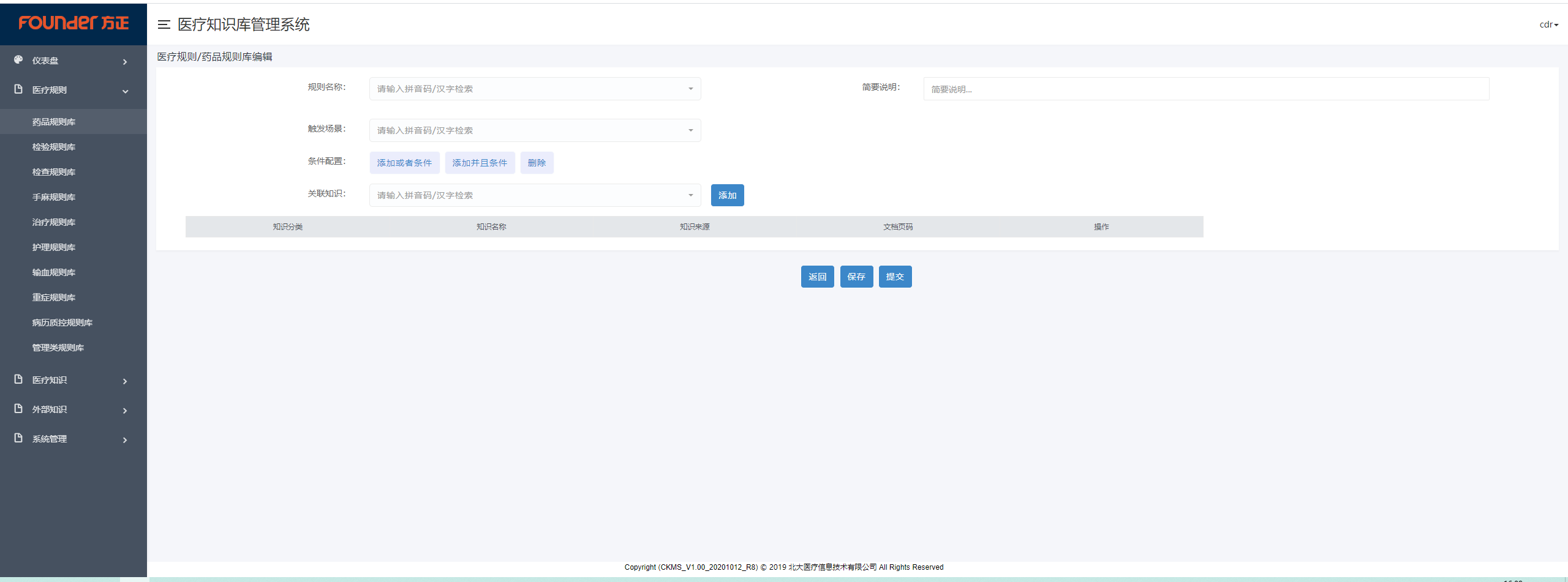The width and height of the screenshot is (1568, 582).
Task: Click the 知识来源 column header
Action: tap(695, 227)
